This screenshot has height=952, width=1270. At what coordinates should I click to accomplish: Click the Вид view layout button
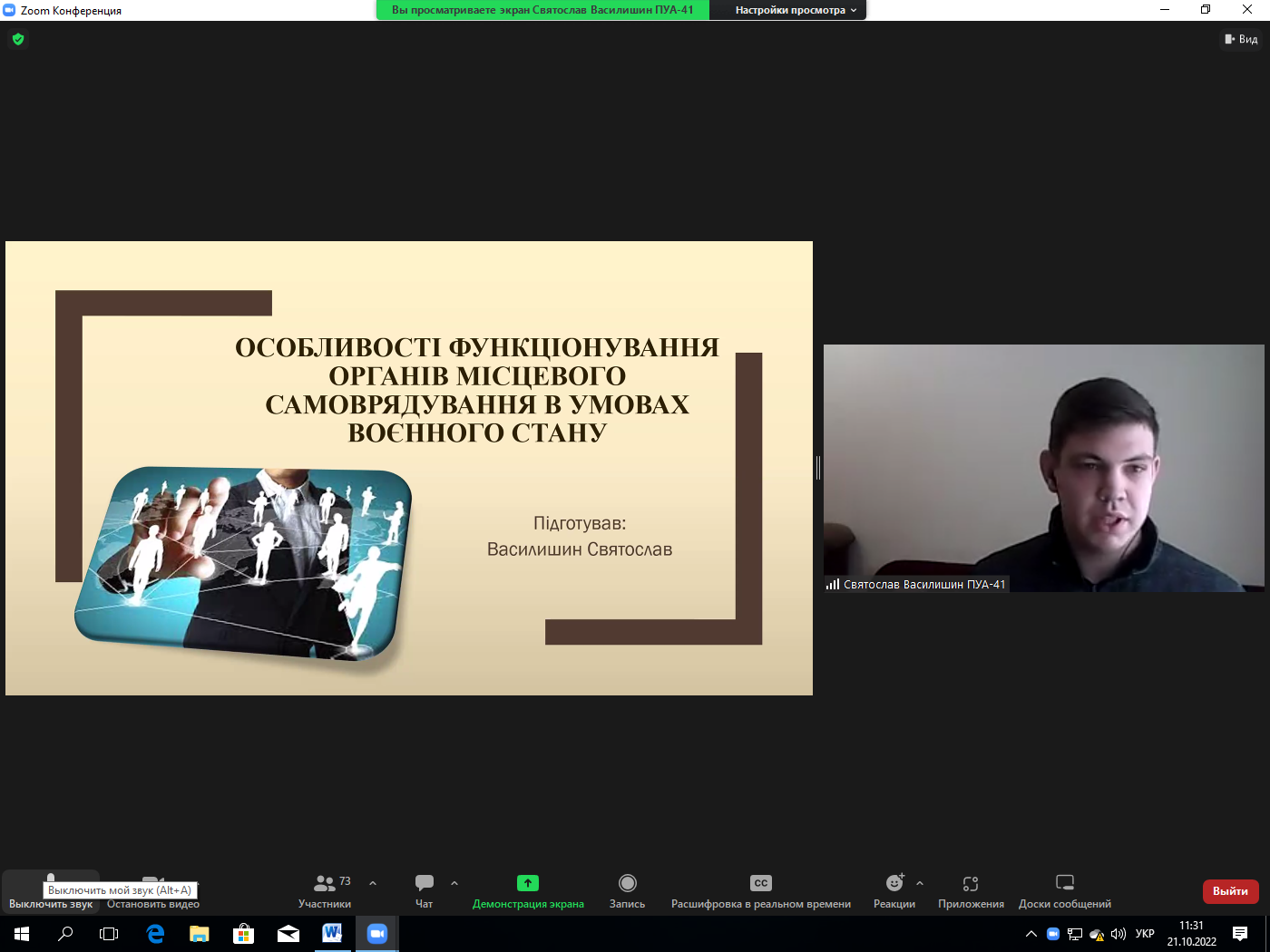[1241, 39]
